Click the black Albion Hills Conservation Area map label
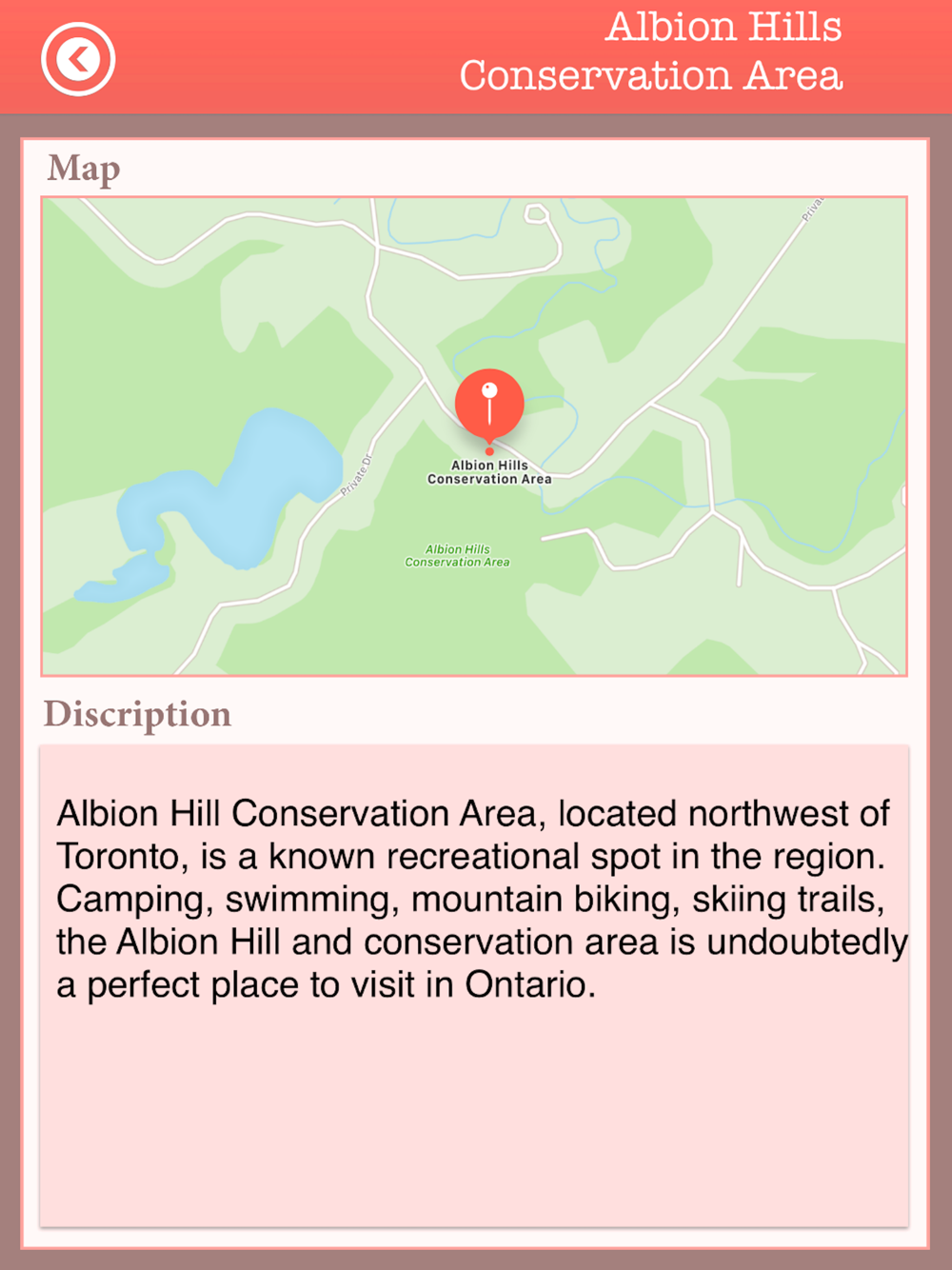Viewport: 952px width, 1270px height. click(x=489, y=472)
